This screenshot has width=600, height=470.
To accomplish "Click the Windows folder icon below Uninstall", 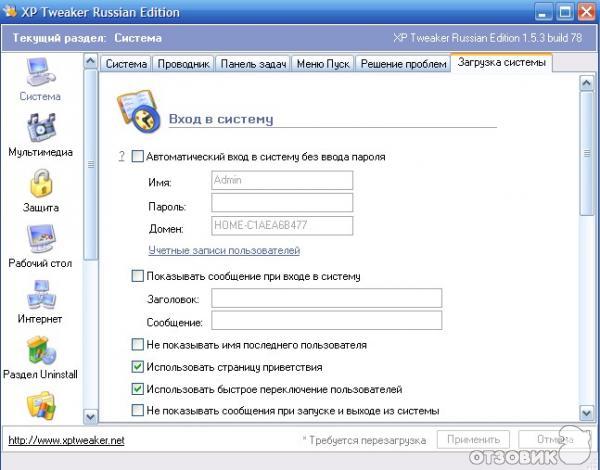I will click(x=41, y=406).
